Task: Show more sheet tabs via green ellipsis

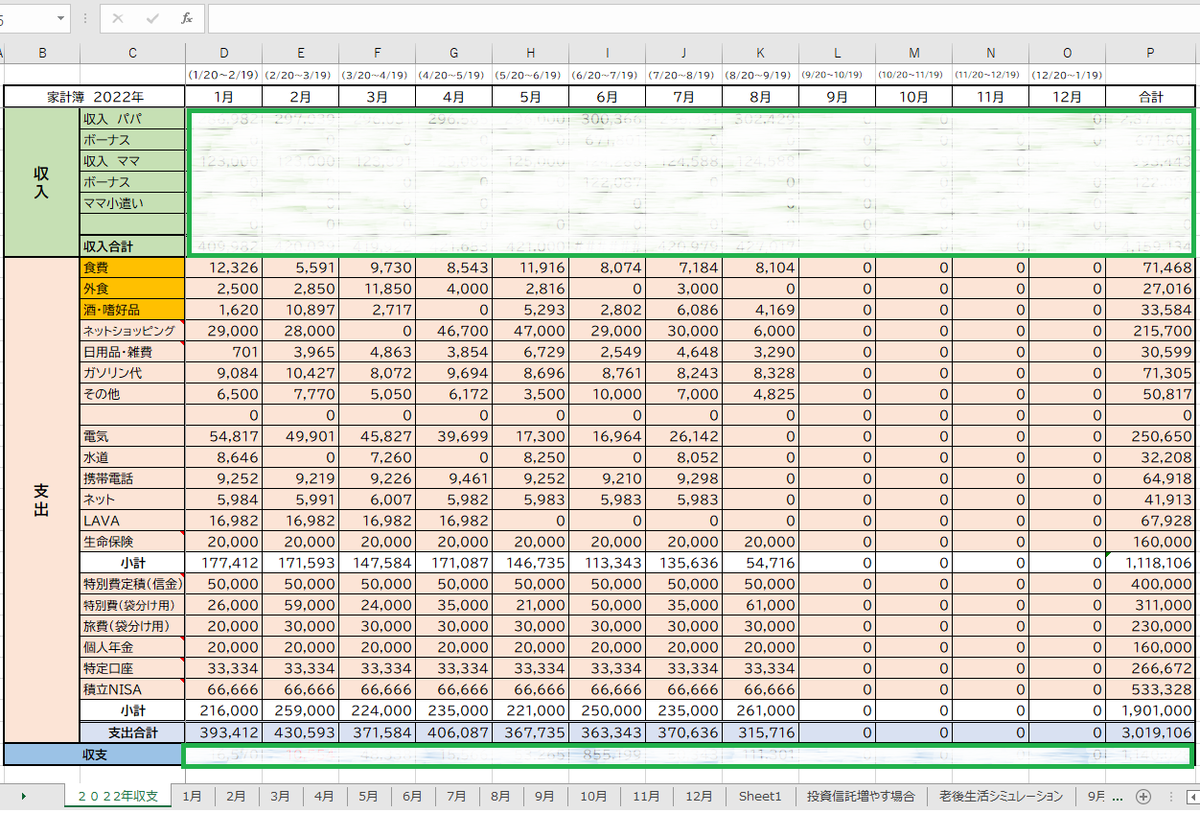Action: tap(1117, 797)
